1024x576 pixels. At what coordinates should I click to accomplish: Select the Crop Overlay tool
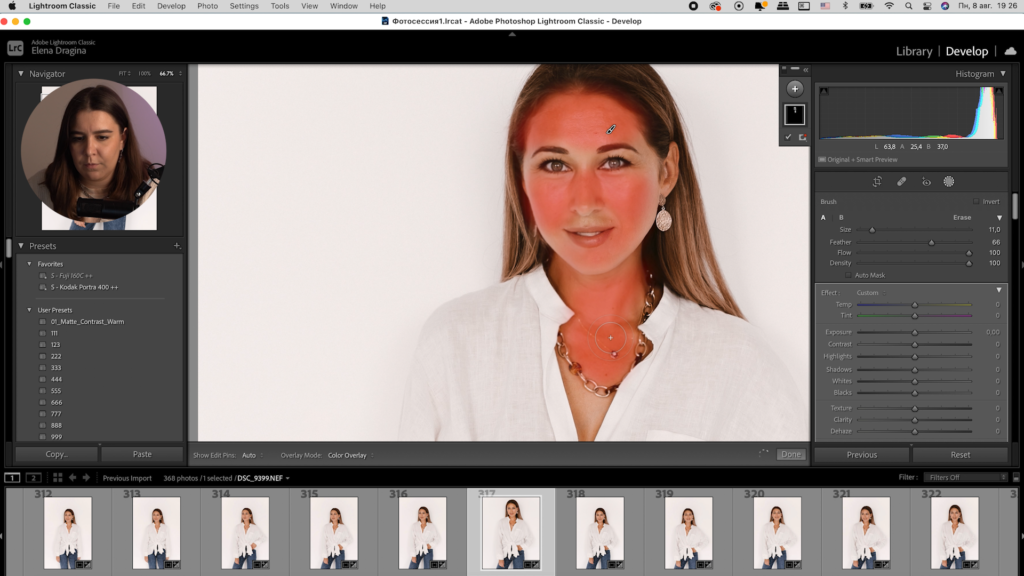pos(876,181)
